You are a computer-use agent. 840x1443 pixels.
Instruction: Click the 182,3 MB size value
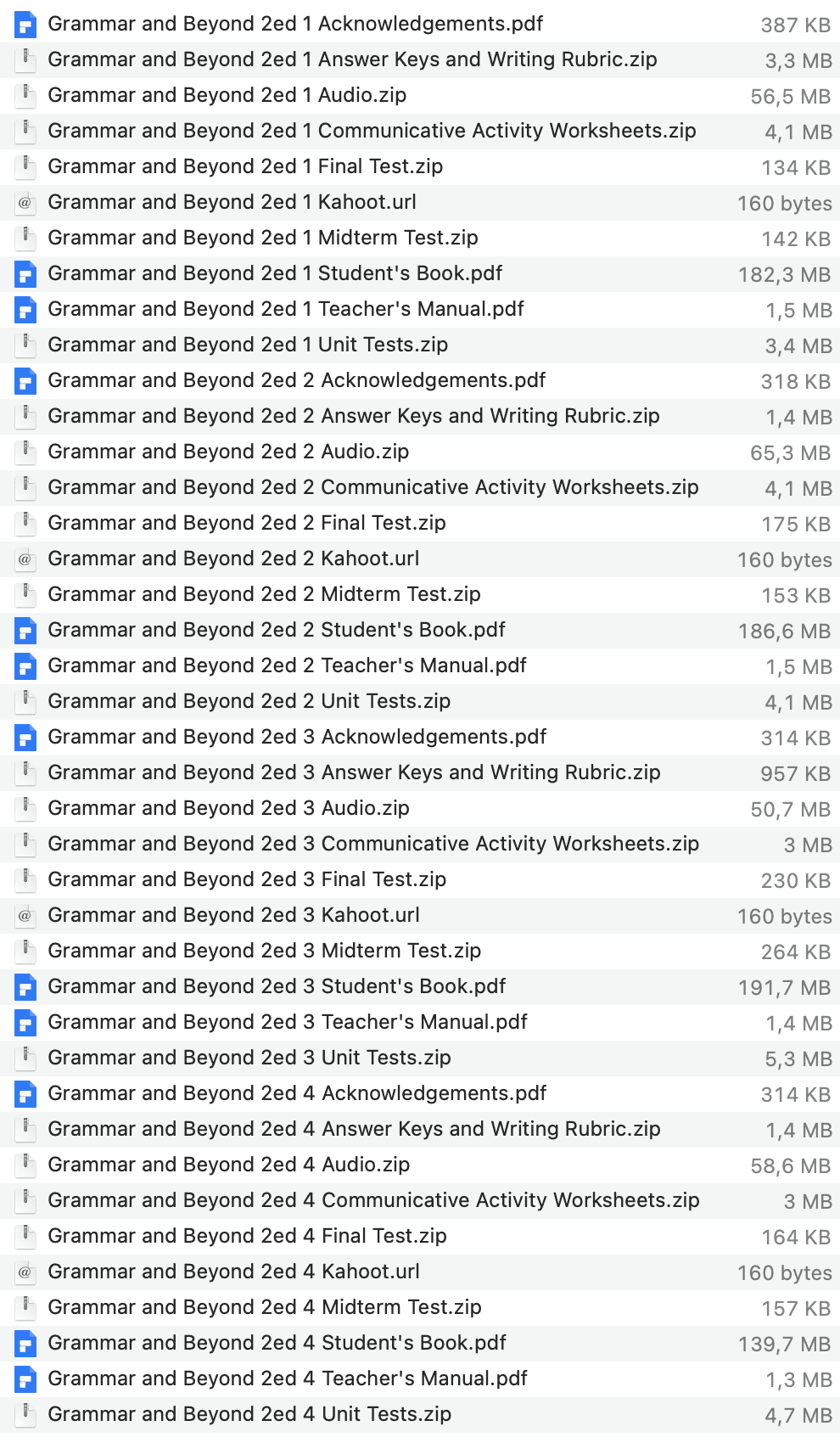pos(785,275)
